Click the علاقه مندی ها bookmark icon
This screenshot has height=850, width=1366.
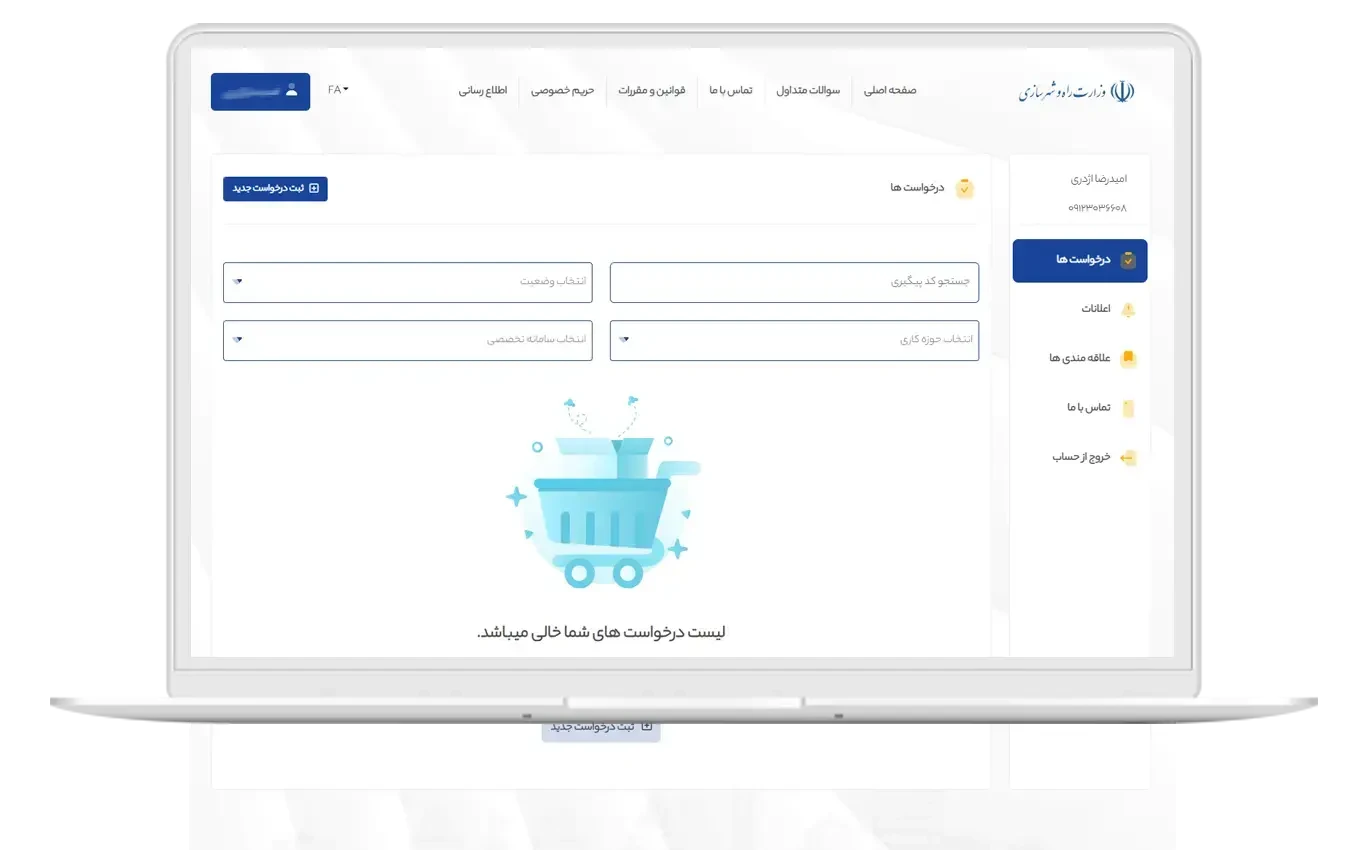pyautogui.click(x=1128, y=358)
